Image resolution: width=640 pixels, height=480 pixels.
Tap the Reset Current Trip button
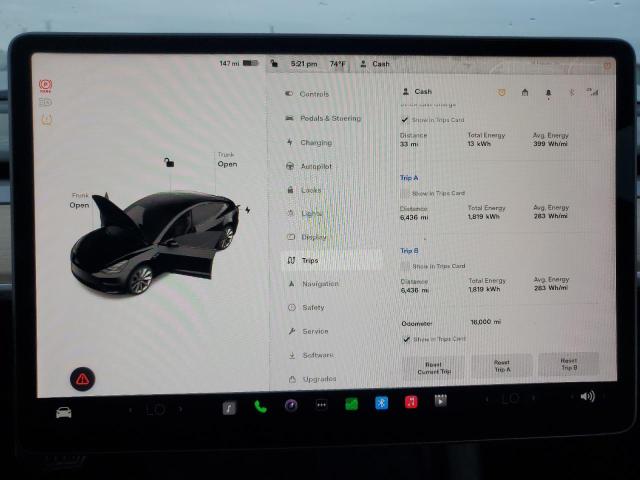434,368
